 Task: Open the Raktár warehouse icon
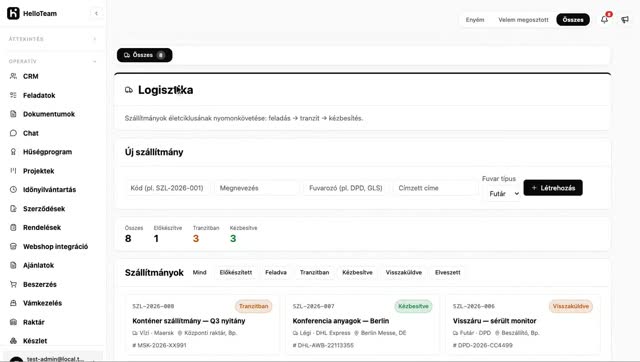(13, 322)
